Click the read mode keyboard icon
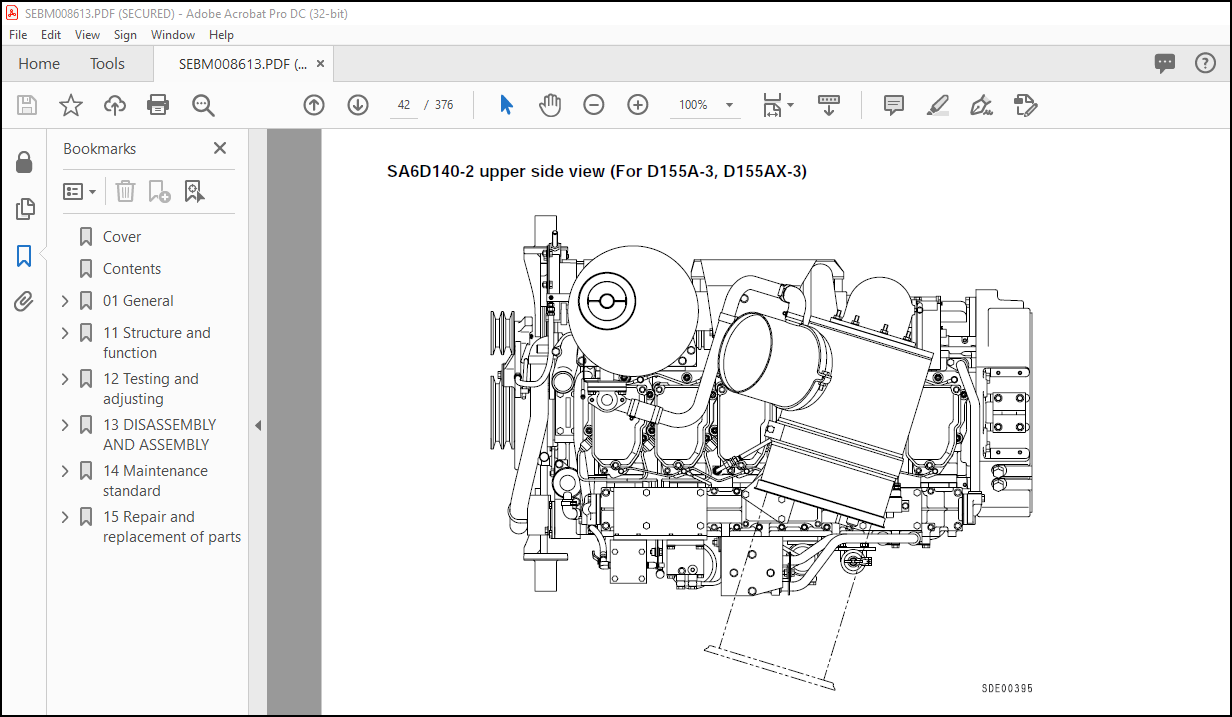The width and height of the screenshot is (1232, 717). pyautogui.click(x=828, y=105)
